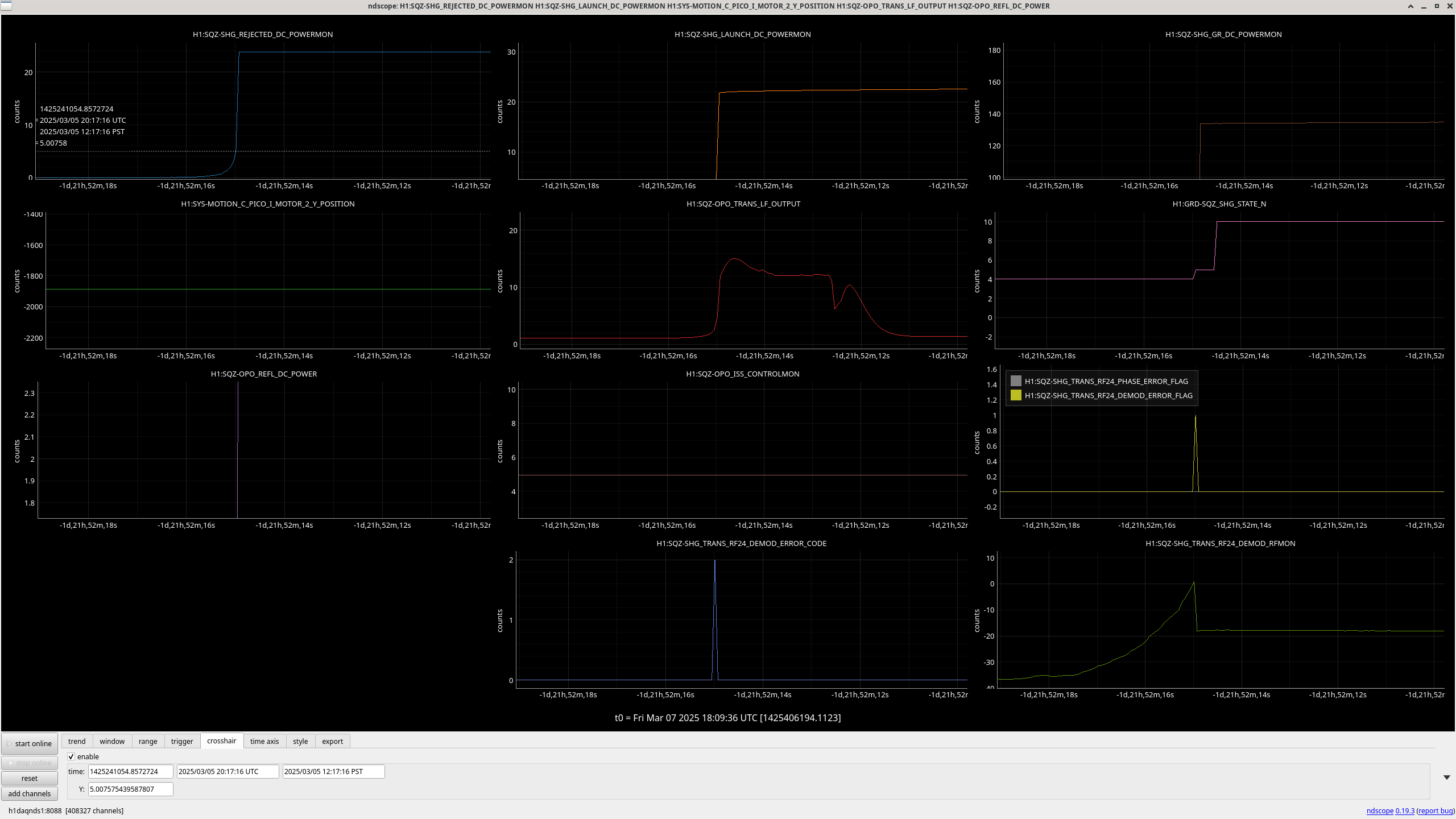Click the H1:SQZ-SHG_REJECTED_DC_POWERMON plot title
1456x819 pixels.
[263, 34]
